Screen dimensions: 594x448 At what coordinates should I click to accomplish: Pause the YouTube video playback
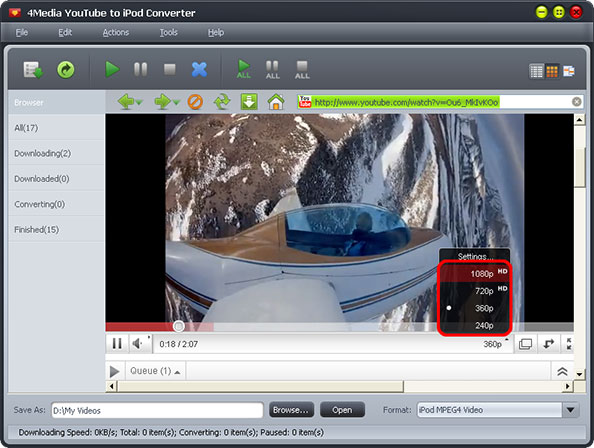pyautogui.click(x=117, y=343)
